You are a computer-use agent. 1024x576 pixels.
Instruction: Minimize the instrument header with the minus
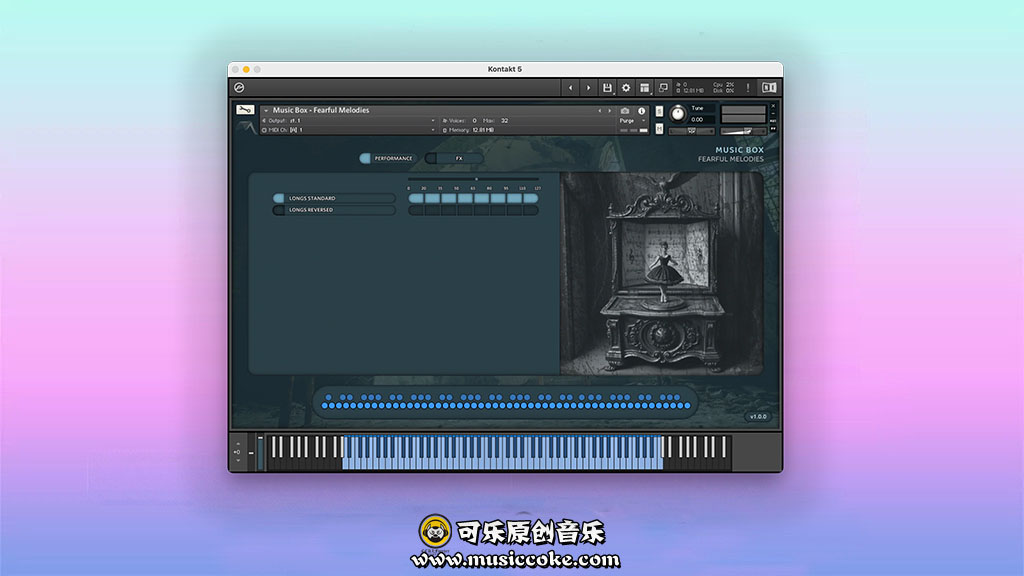pos(773,114)
